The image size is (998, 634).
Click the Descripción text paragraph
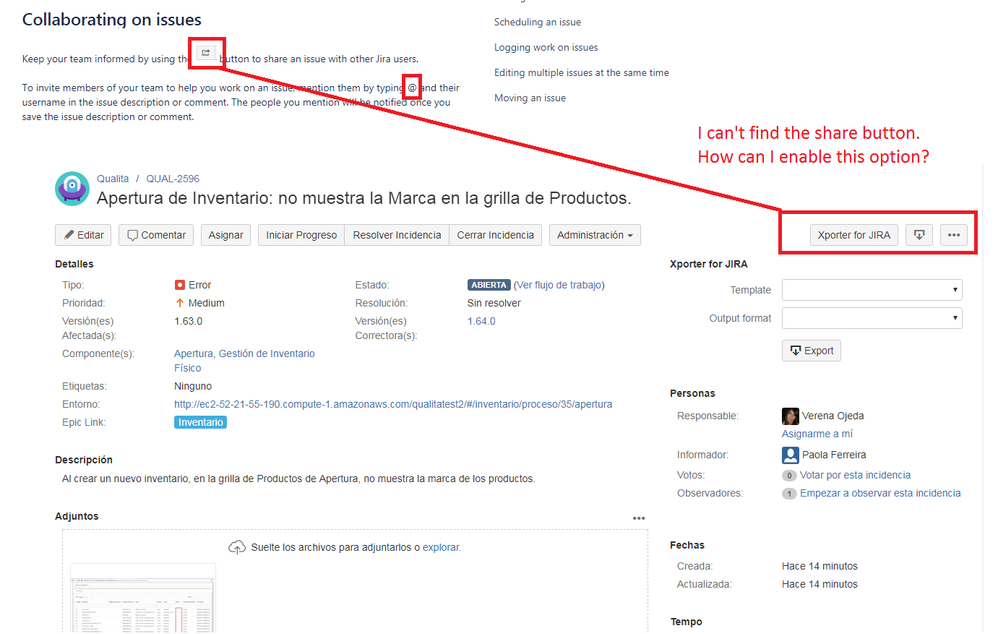coord(299,479)
